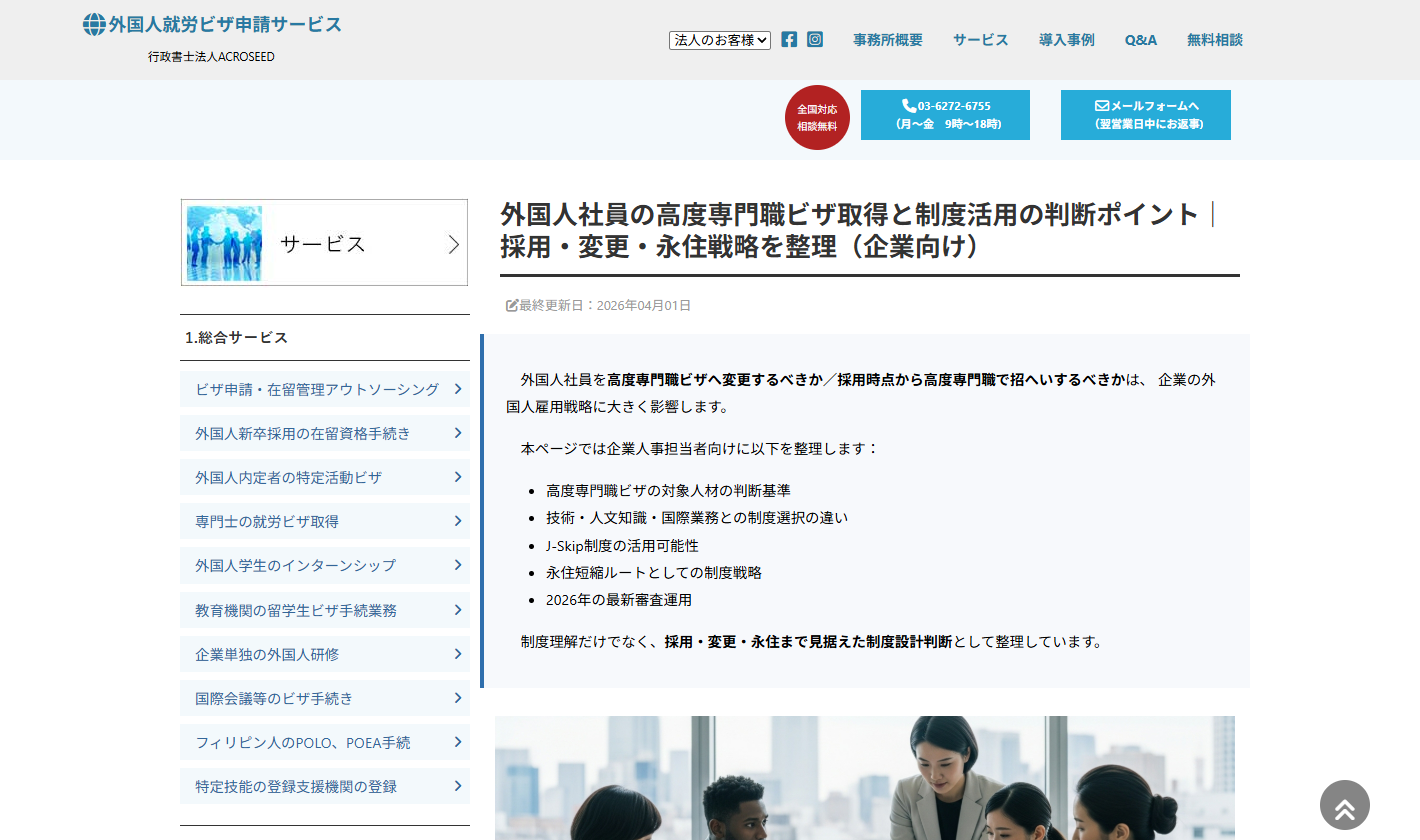1420x840 pixels.
Task: Click the 導入事例 link
Action: coord(1066,40)
